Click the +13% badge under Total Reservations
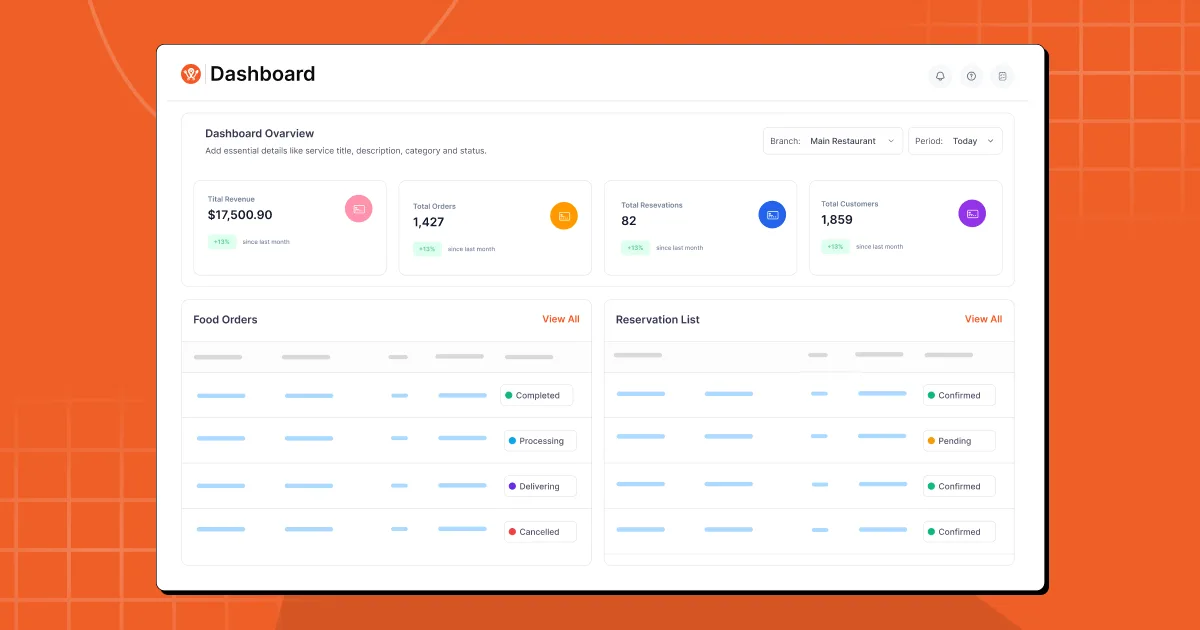Viewport: 1200px width, 630px height. 635,247
